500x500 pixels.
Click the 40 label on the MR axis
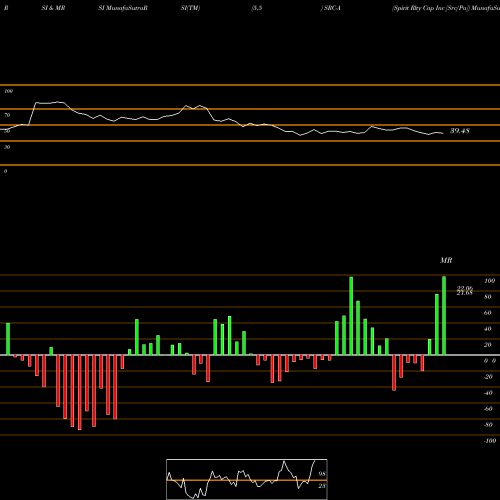pos(488,329)
